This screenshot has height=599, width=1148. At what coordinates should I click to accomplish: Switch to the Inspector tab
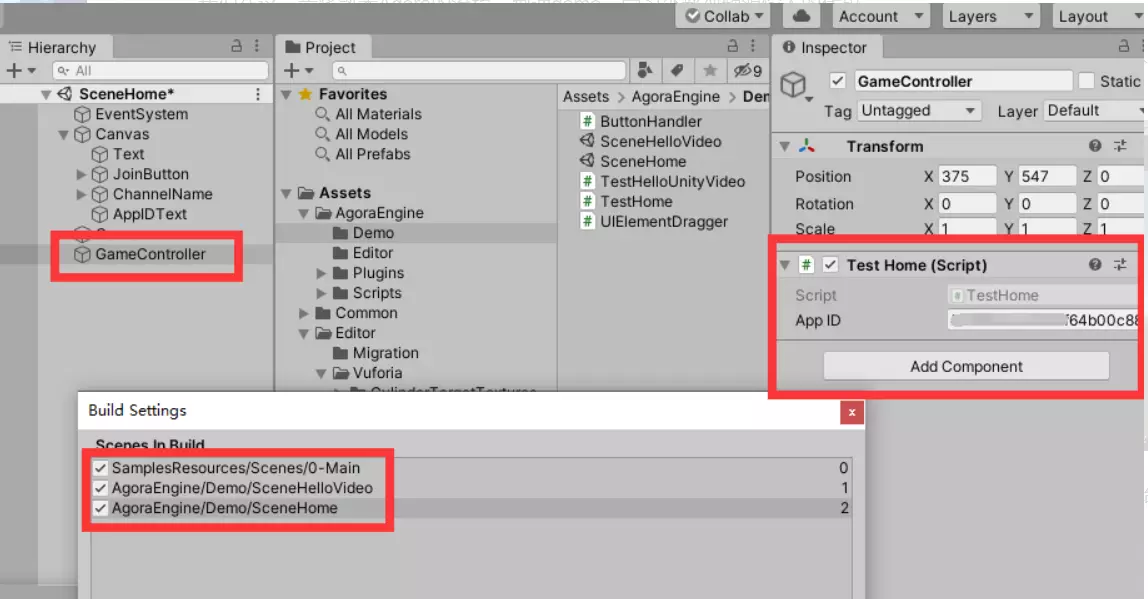pos(825,48)
